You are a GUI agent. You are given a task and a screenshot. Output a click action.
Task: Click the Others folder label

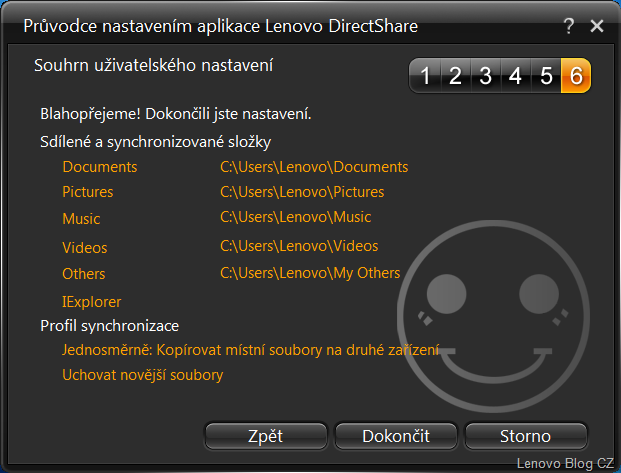pyautogui.click(x=84, y=273)
